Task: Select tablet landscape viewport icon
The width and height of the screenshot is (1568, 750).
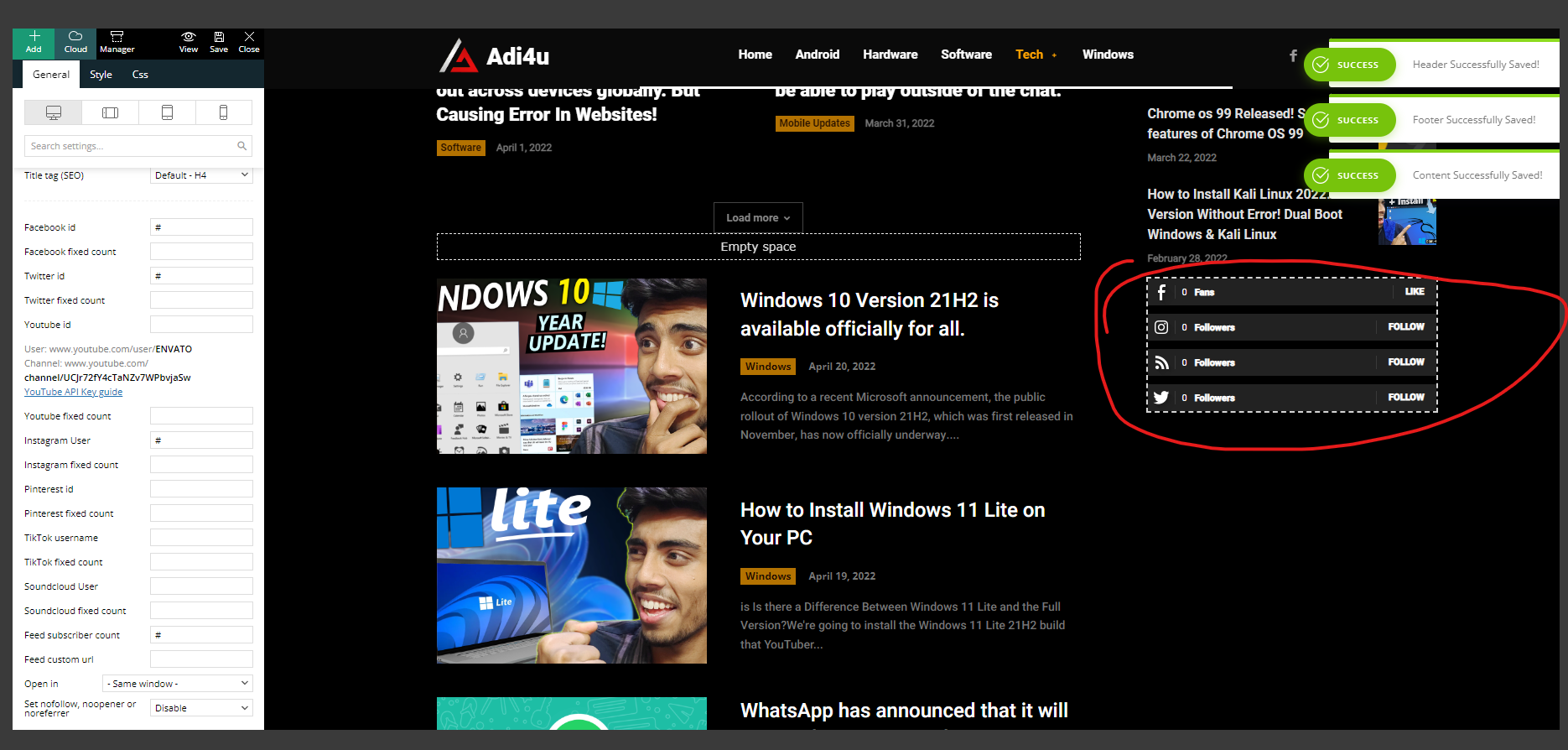Action: [110, 112]
